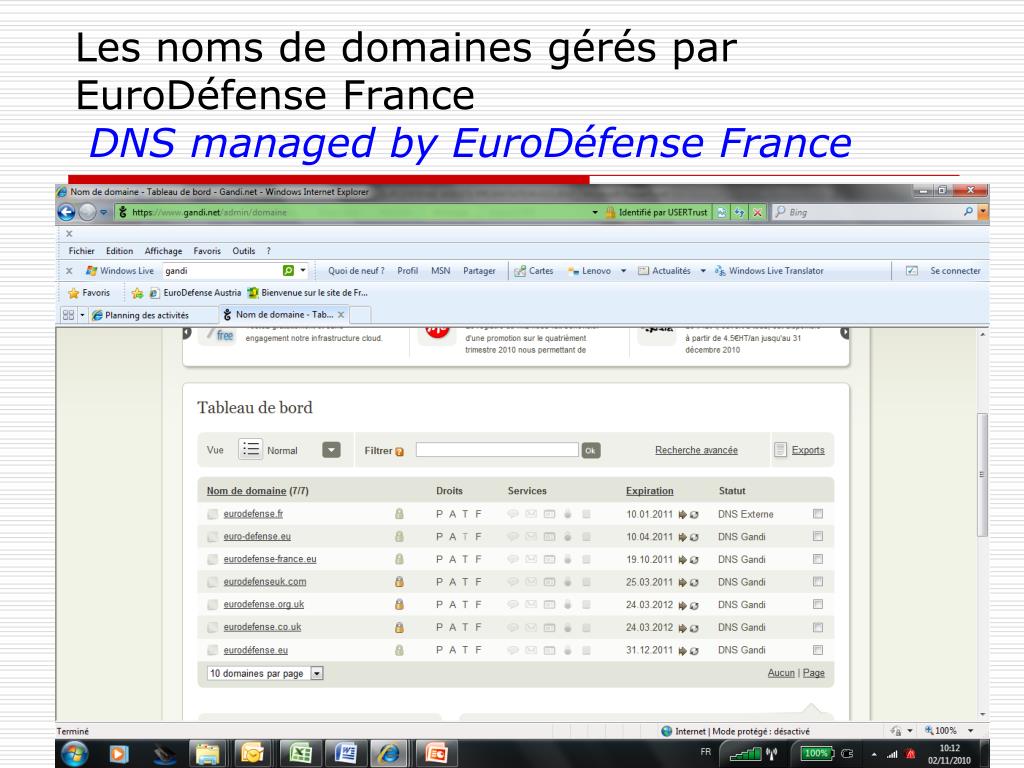Viewport: 1024px width, 768px height.
Task: Click the red Stop loading icon
Action: click(758, 212)
